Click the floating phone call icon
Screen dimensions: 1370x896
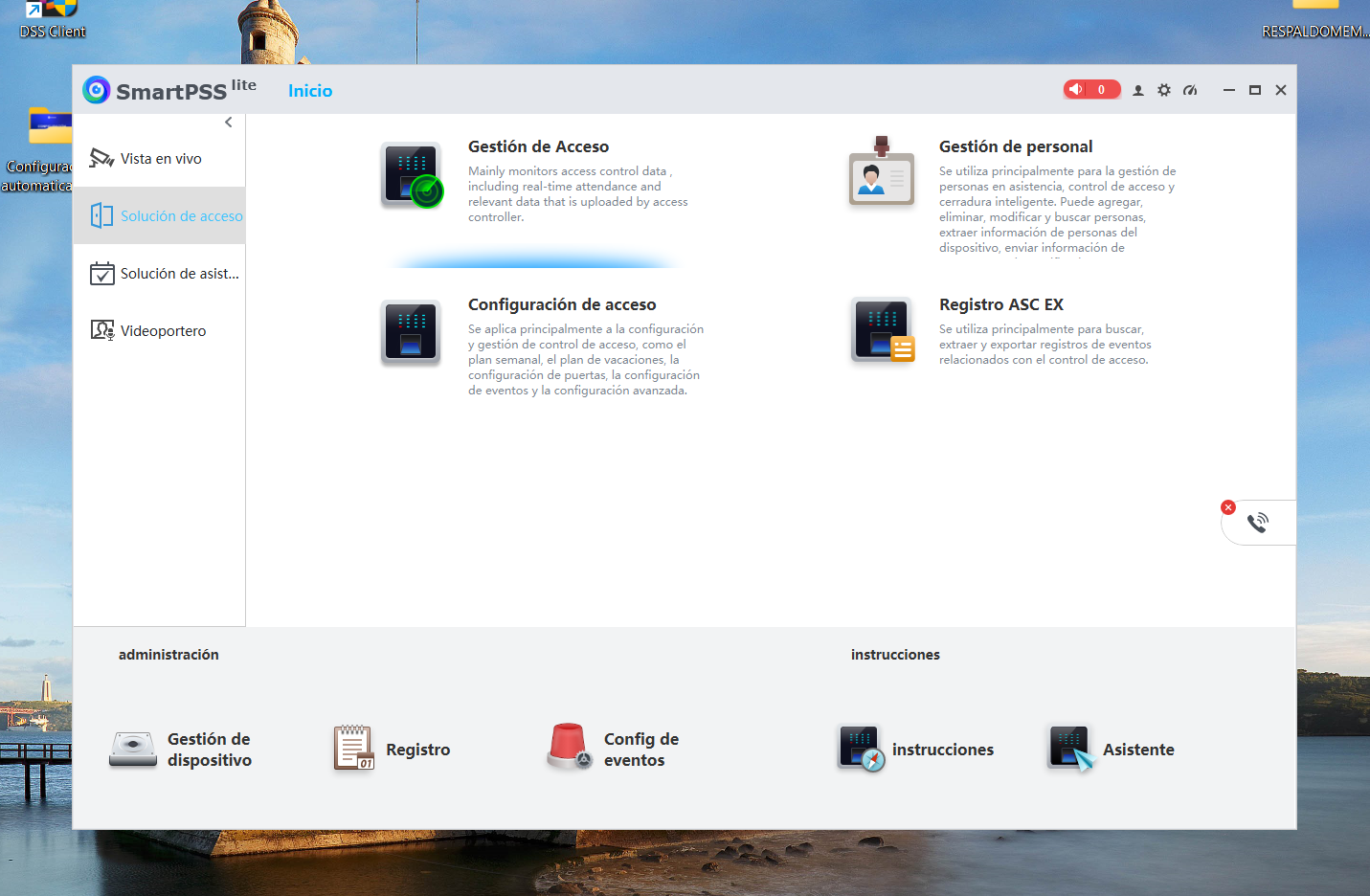(1258, 523)
